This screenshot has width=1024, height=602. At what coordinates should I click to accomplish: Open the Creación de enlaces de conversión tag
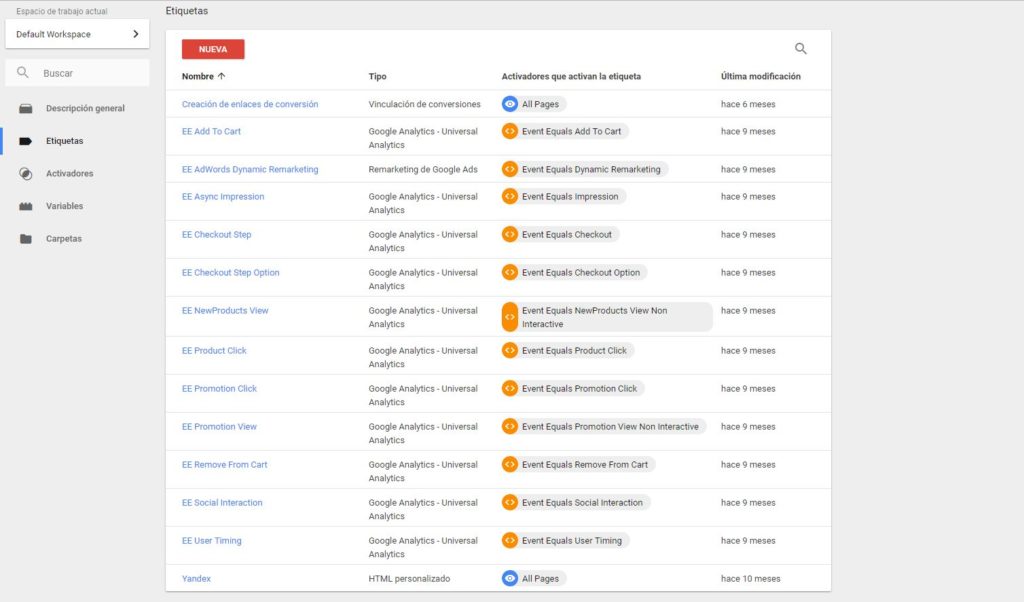(x=250, y=104)
